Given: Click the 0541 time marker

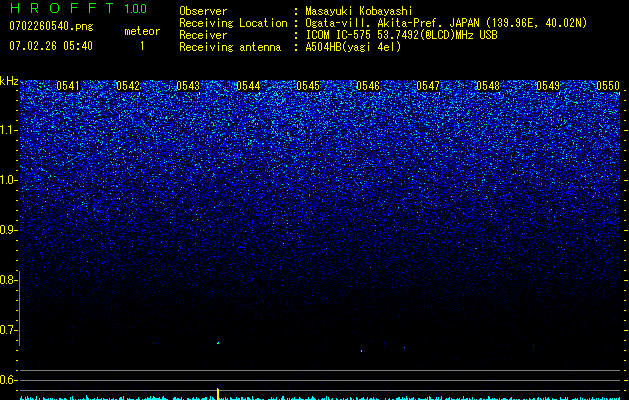Looking at the screenshot, I should click(x=68, y=86).
